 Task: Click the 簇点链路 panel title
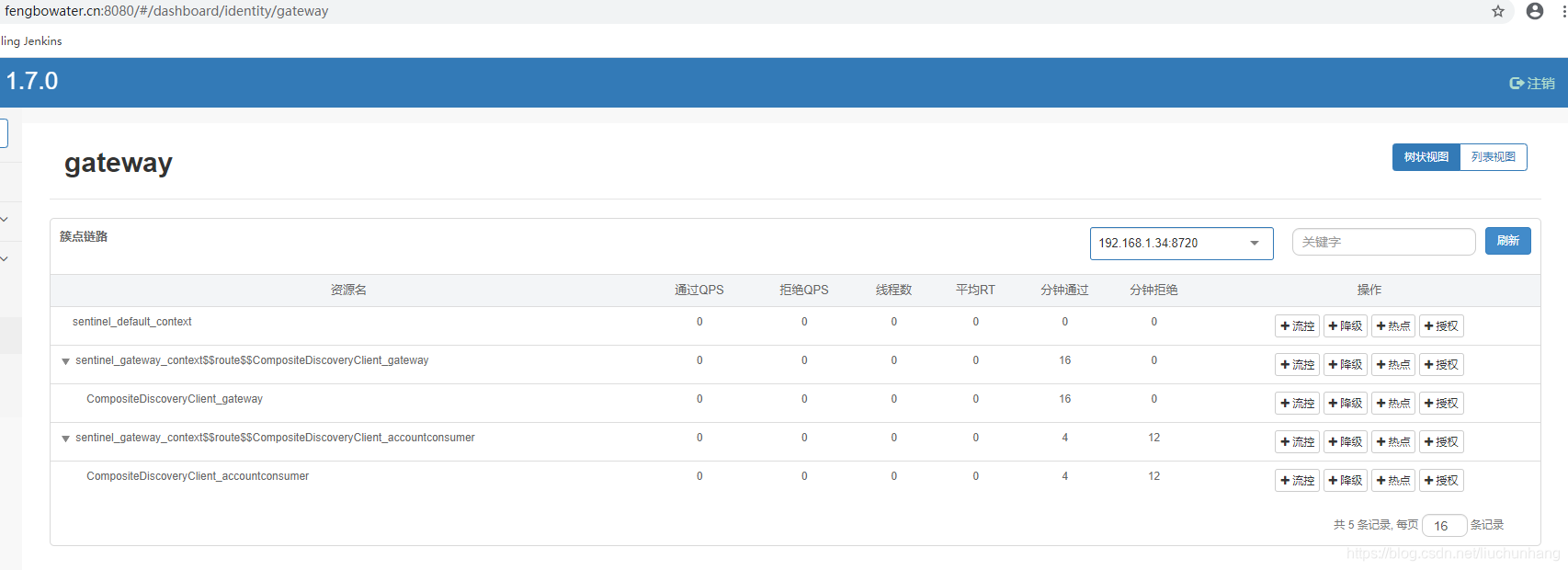84,236
